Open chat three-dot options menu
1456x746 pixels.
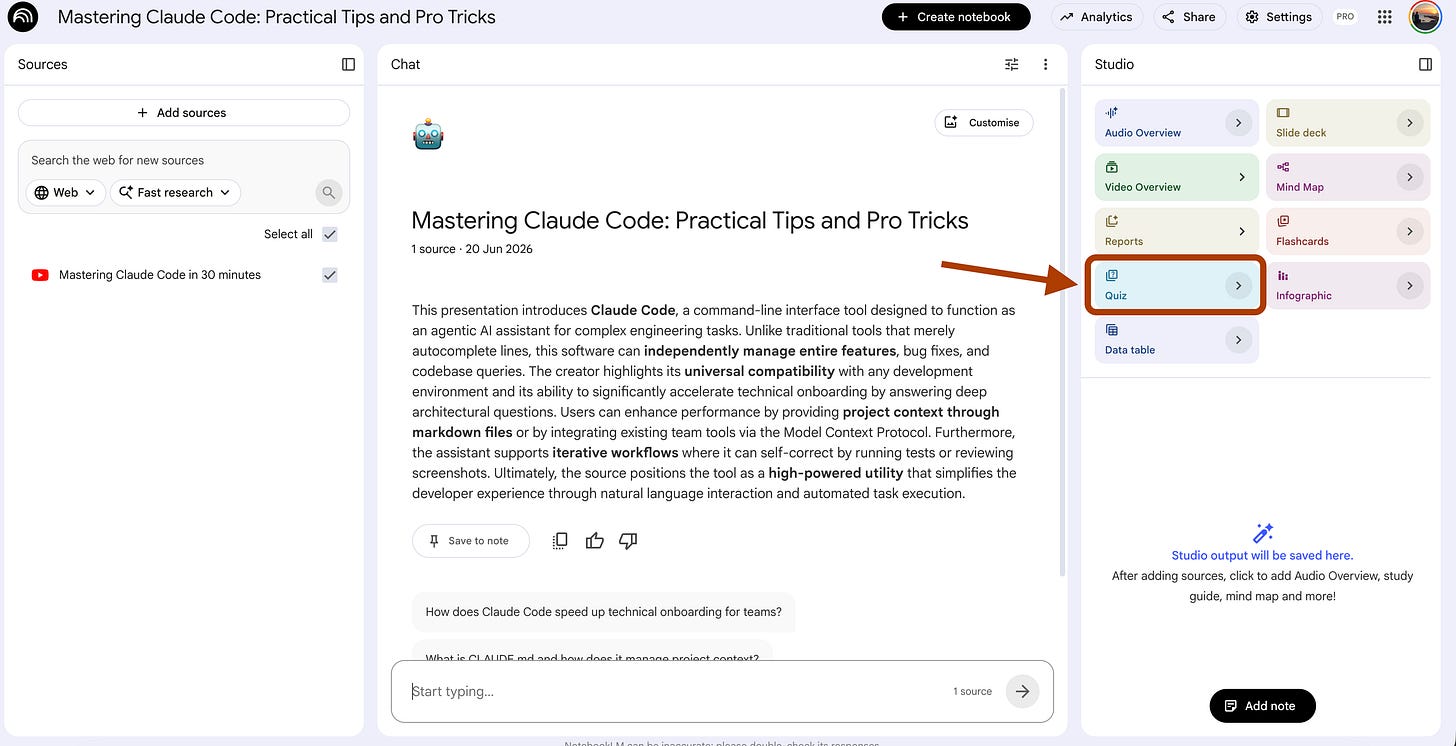point(1045,64)
